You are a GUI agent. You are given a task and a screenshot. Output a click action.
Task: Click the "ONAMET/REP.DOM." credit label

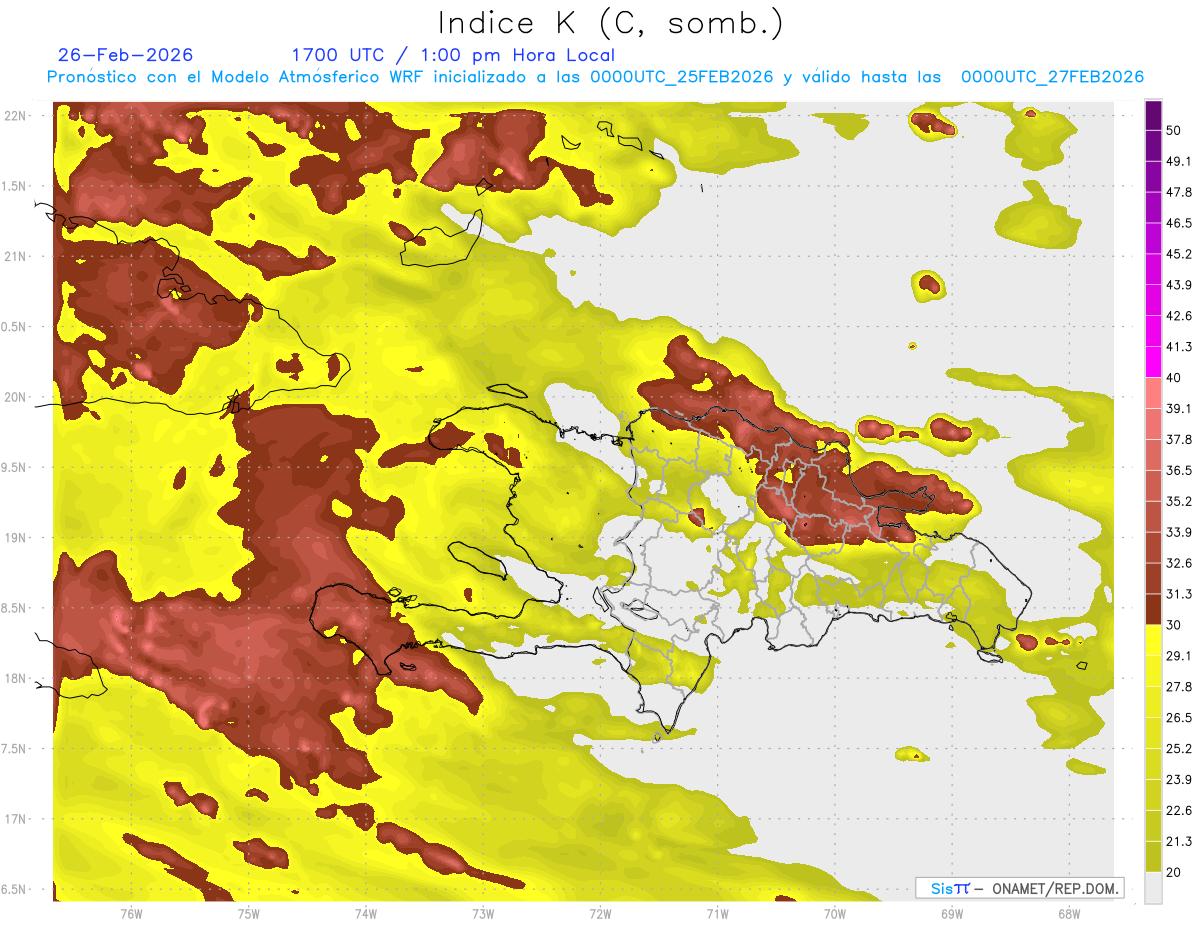[1057, 888]
